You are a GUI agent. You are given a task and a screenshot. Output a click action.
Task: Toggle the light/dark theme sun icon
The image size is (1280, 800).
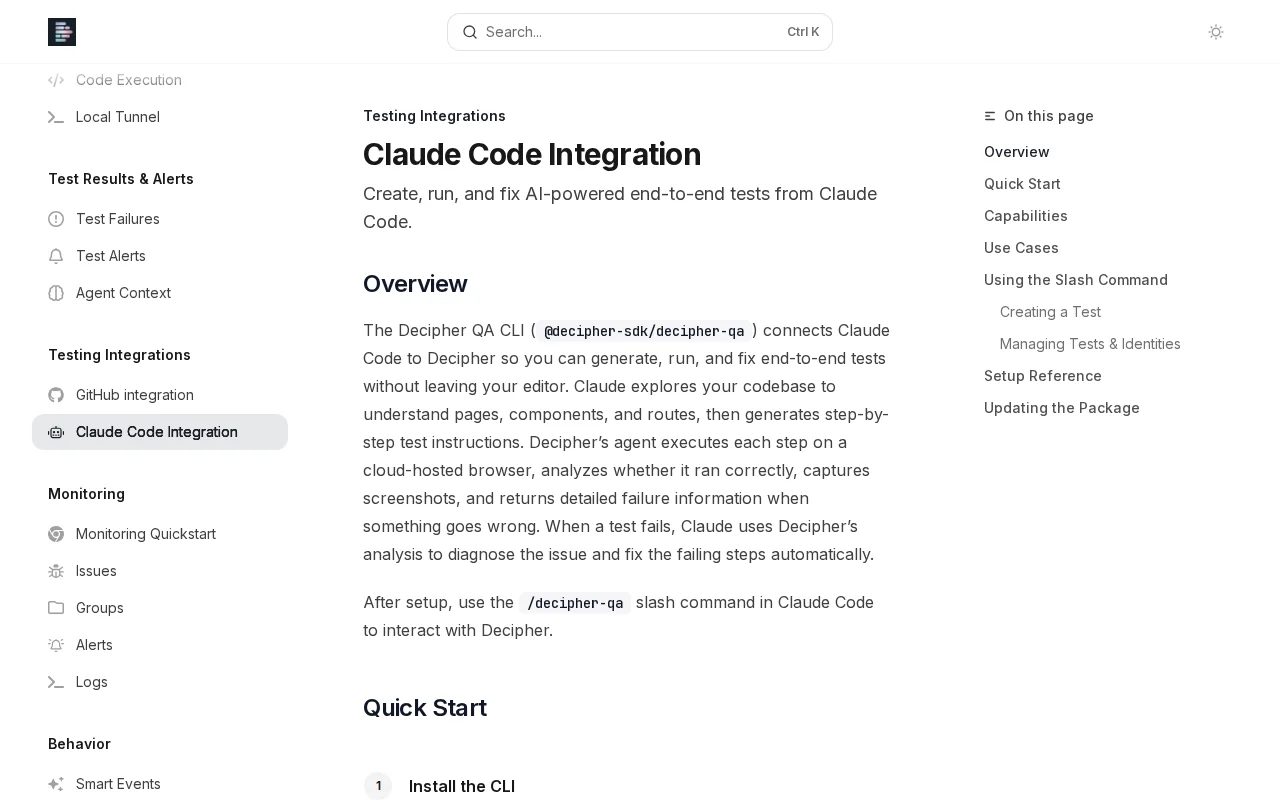(x=1216, y=32)
